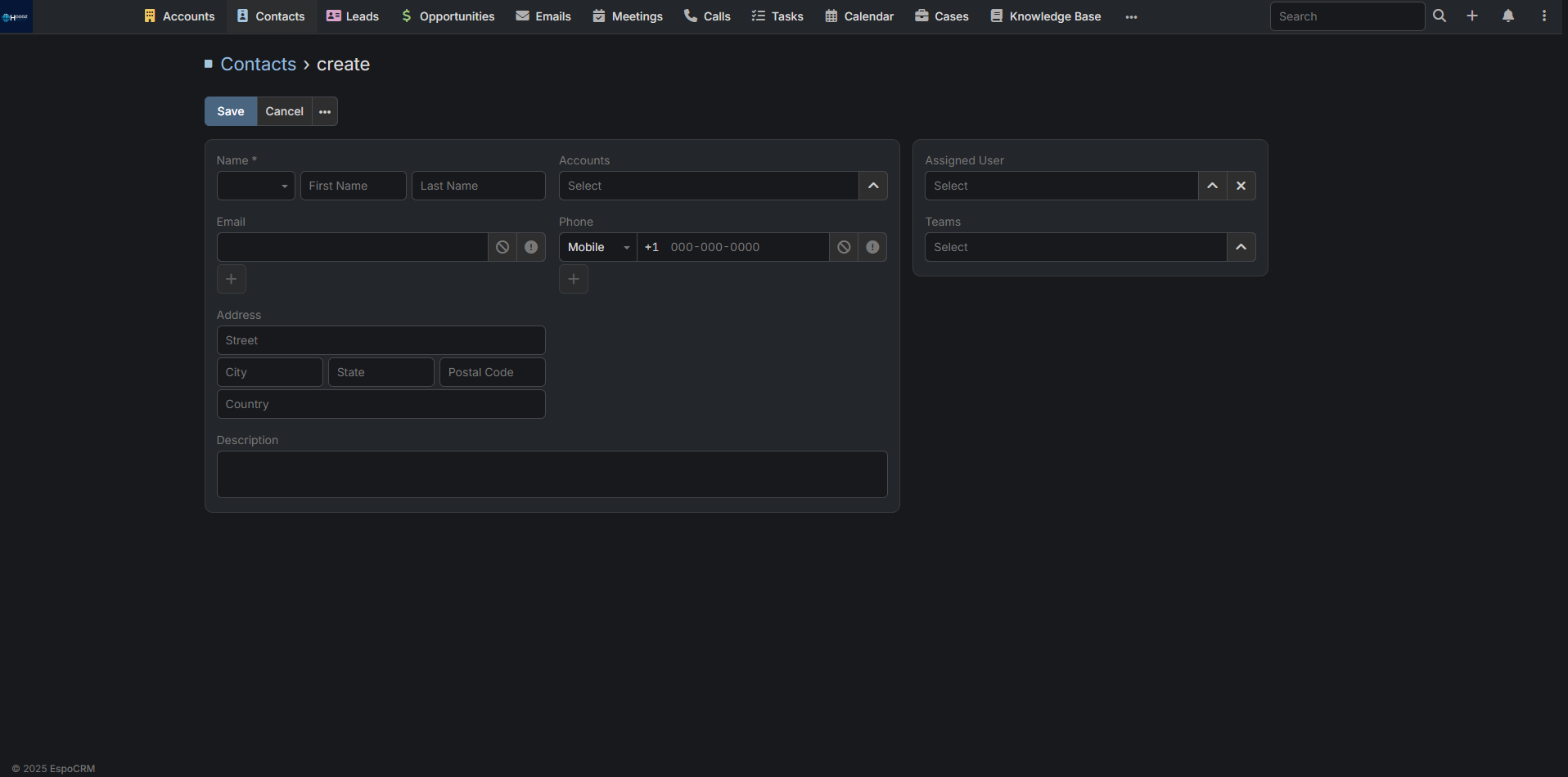Open the +1 country code selector

[651, 247]
